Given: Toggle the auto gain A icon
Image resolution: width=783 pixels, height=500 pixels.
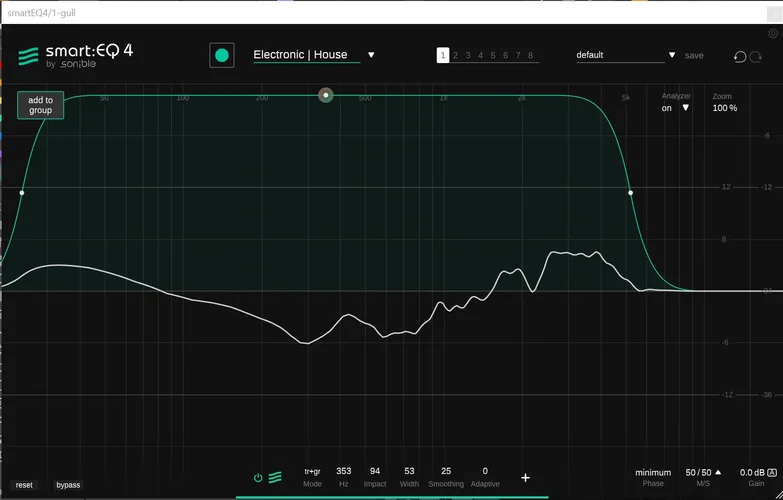Looking at the screenshot, I should click(772, 473).
